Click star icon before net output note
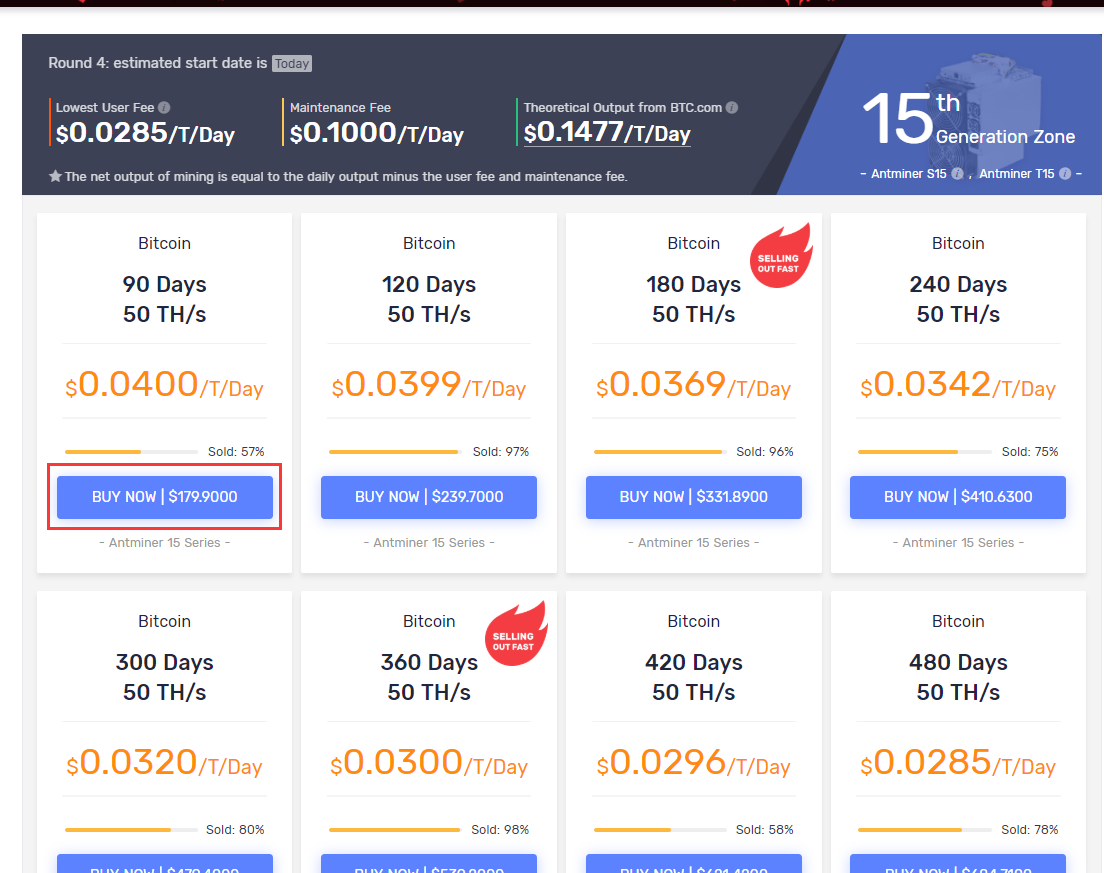The width and height of the screenshot is (1104, 873). tap(55, 176)
